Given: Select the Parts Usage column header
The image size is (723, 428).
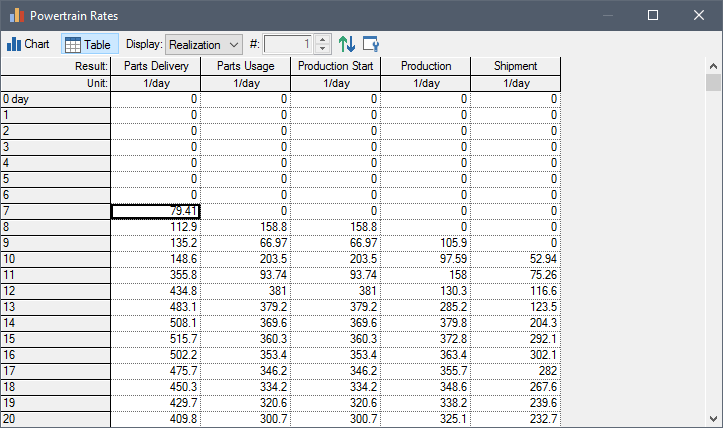Looking at the screenshot, I should tap(245, 66).
